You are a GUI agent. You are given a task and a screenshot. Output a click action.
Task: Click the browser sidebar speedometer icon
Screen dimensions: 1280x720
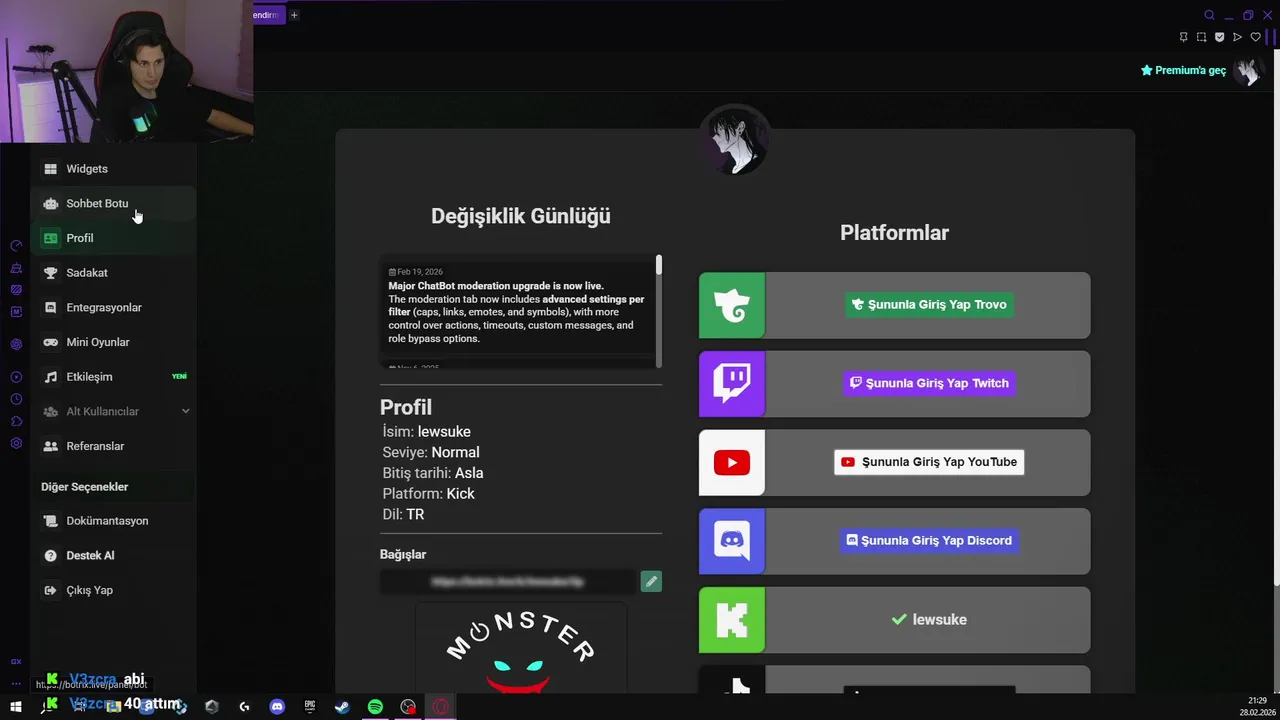tap(16, 246)
